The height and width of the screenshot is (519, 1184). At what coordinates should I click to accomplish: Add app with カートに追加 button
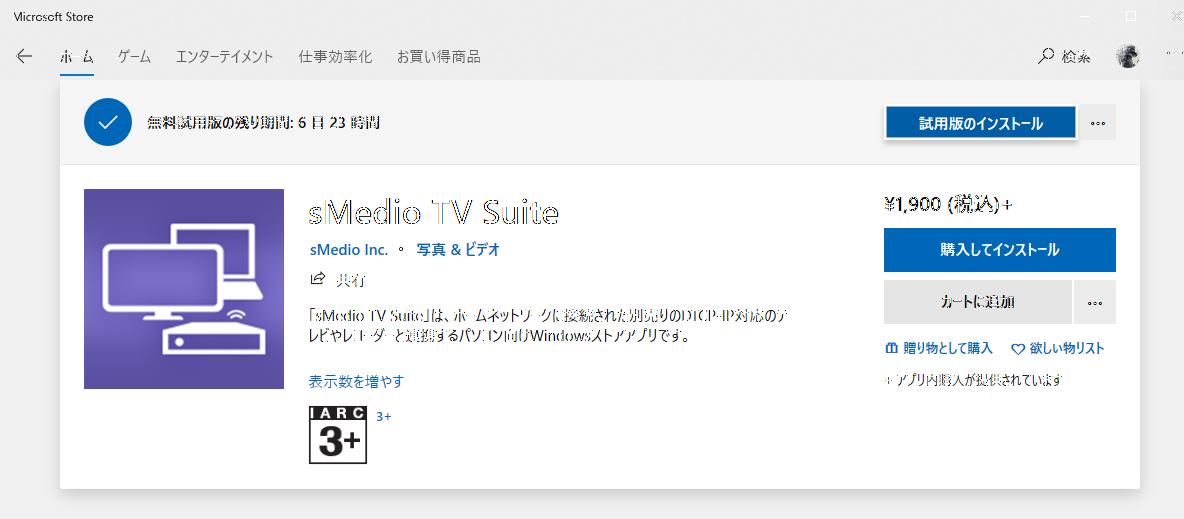(977, 302)
